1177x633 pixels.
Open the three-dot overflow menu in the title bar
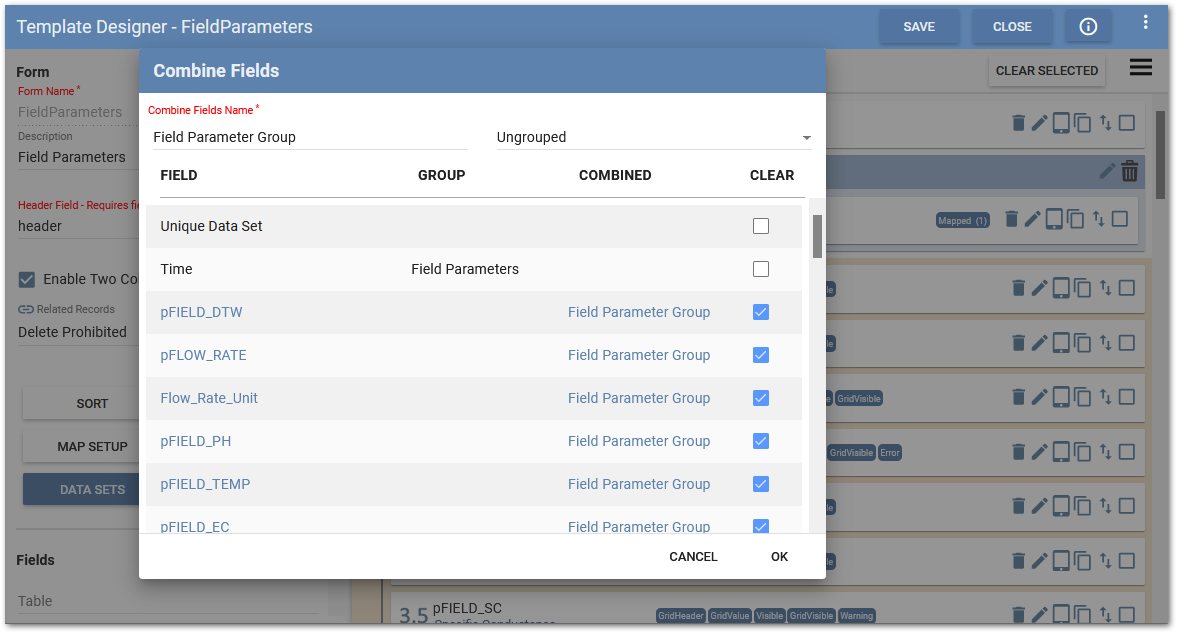(x=1146, y=20)
